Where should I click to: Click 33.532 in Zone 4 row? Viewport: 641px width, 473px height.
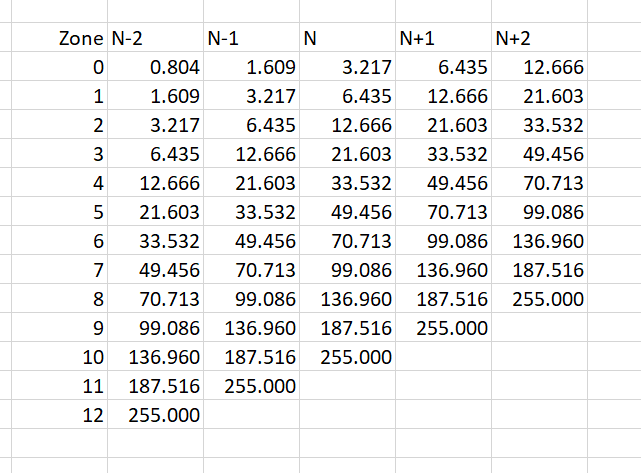click(x=348, y=182)
